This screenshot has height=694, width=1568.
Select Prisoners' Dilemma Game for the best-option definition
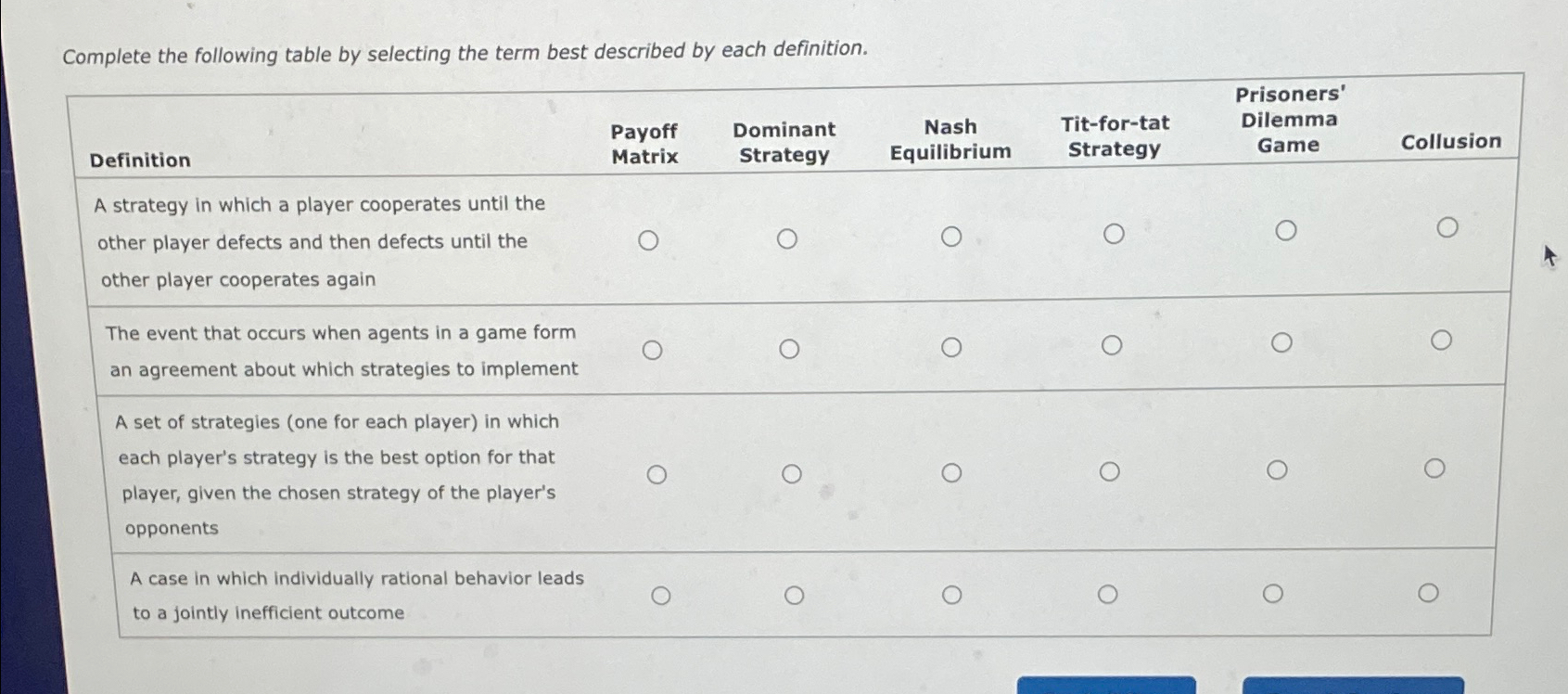pyautogui.click(x=1279, y=469)
